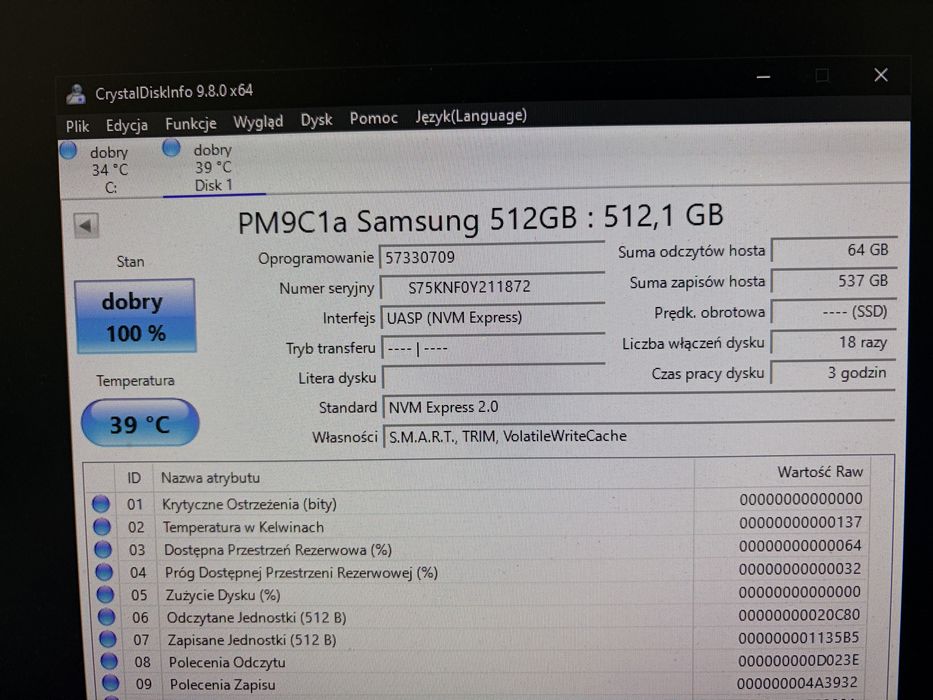Screen dimensions: 933x700
Task: Select the Temperatura w Kelwinach attribute
Action: [243, 527]
